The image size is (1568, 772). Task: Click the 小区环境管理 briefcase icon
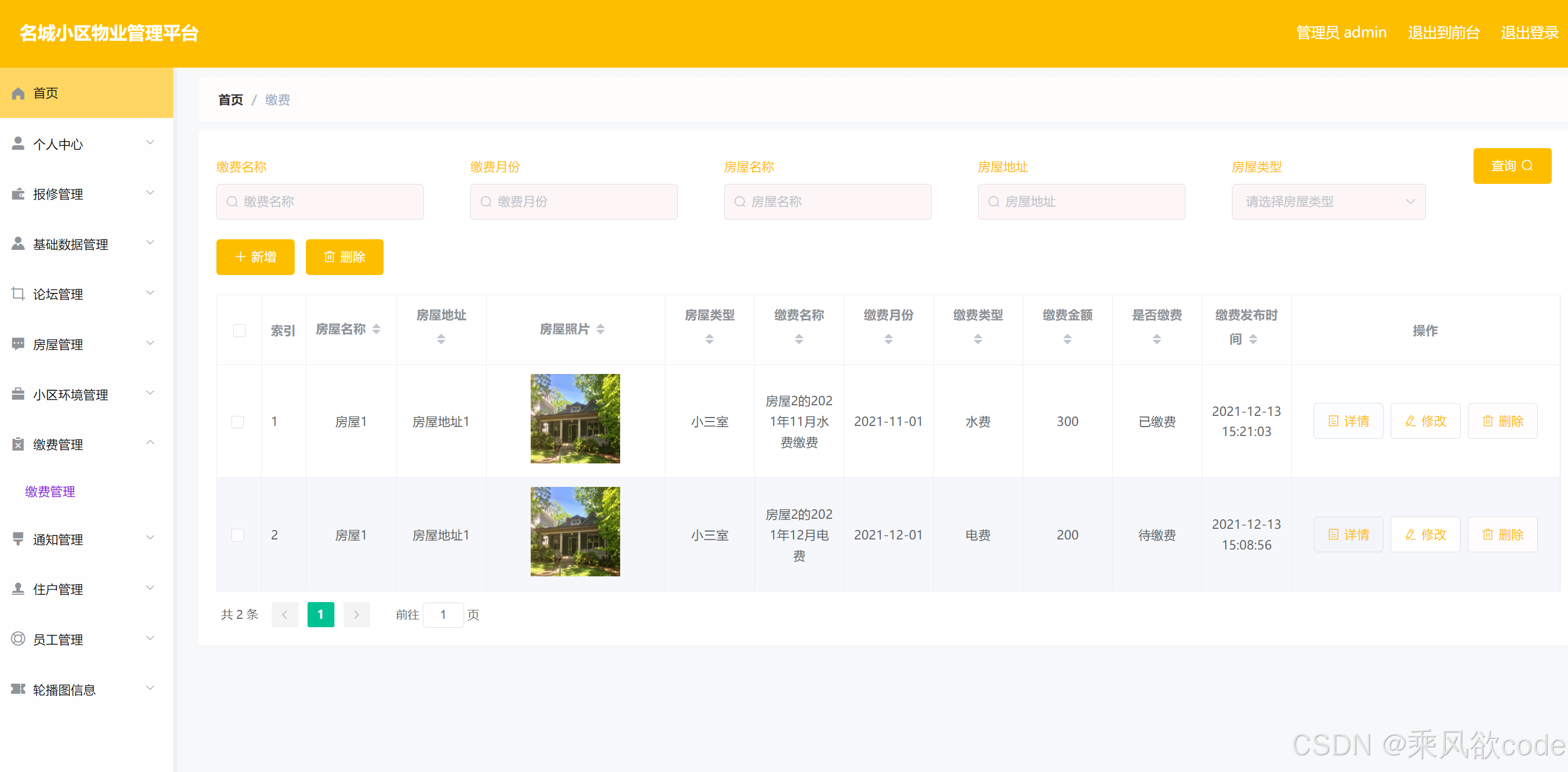tap(18, 394)
